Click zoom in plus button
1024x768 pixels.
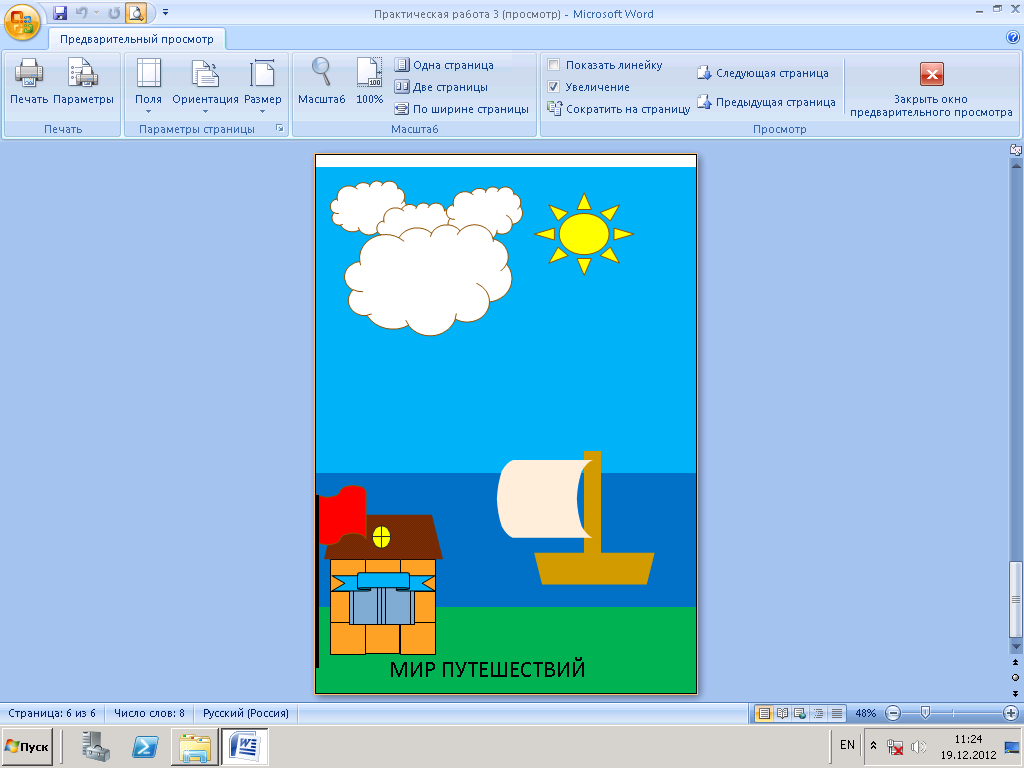point(1011,713)
